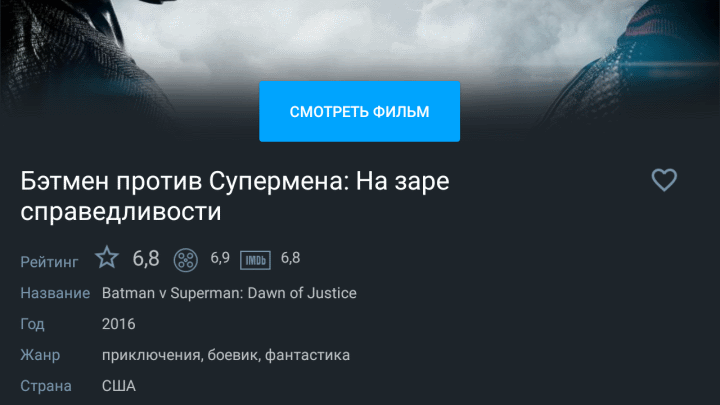Click the СМОТРЕТЬ ФИЛЬМ button

tap(360, 112)
